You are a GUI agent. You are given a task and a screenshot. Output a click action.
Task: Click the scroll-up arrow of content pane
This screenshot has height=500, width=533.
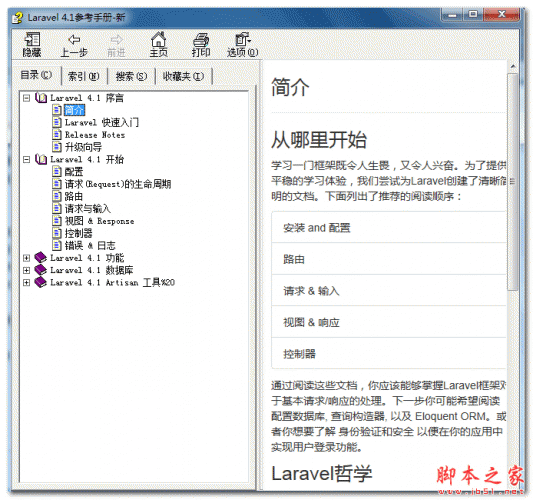point(513,66)
